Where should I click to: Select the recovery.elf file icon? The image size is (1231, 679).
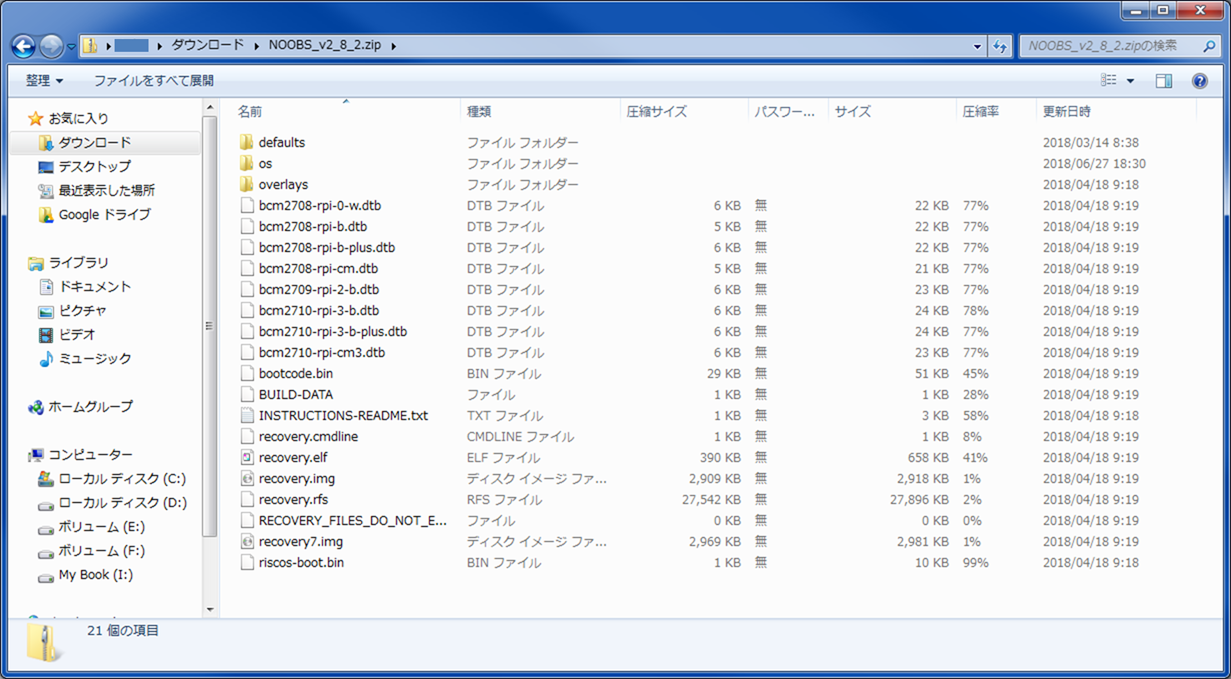pos(248,458)
